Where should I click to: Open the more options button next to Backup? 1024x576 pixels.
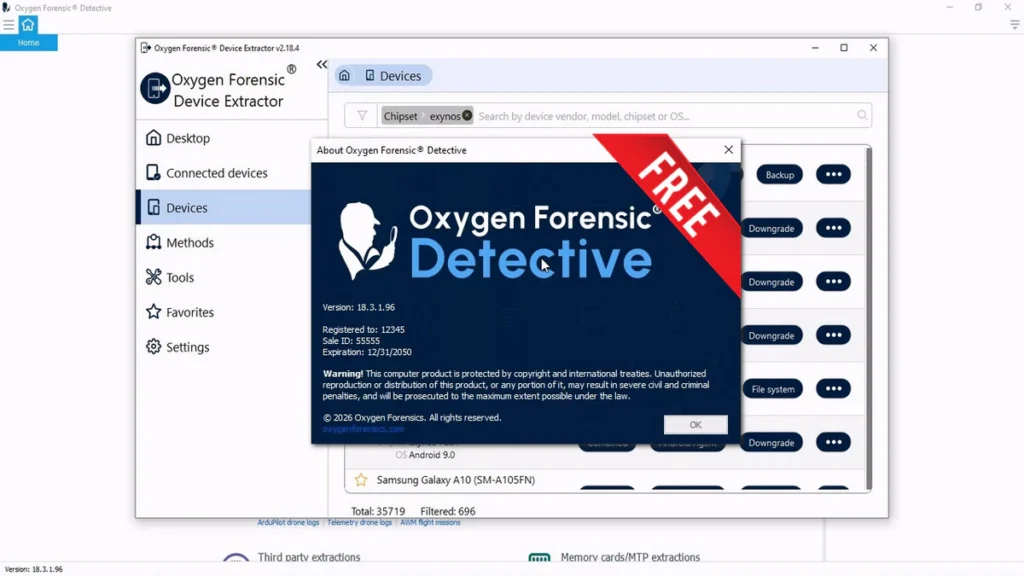[833, 174]
